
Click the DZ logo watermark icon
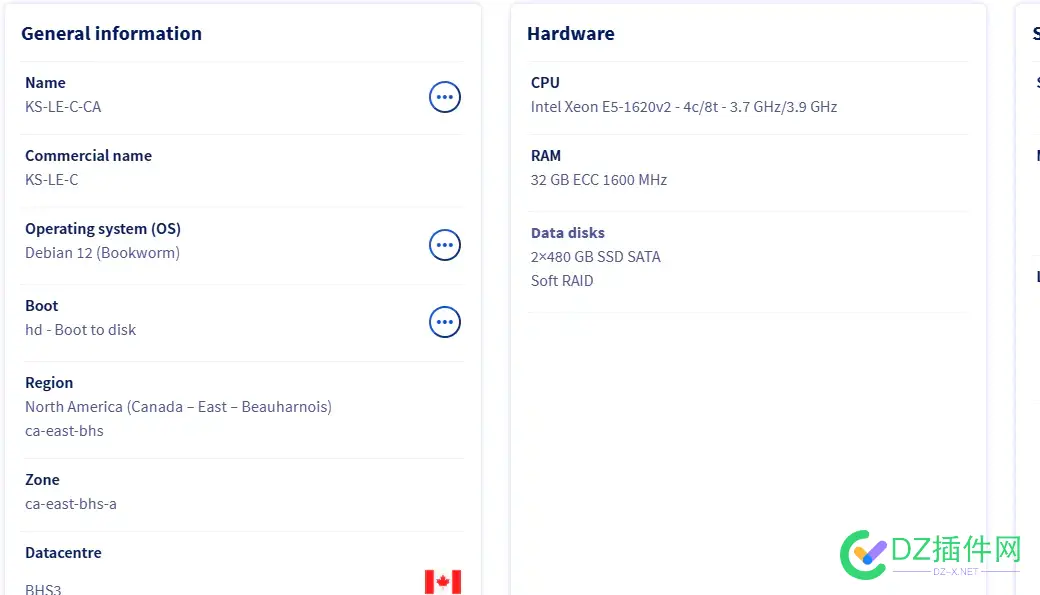click(864, 554)
